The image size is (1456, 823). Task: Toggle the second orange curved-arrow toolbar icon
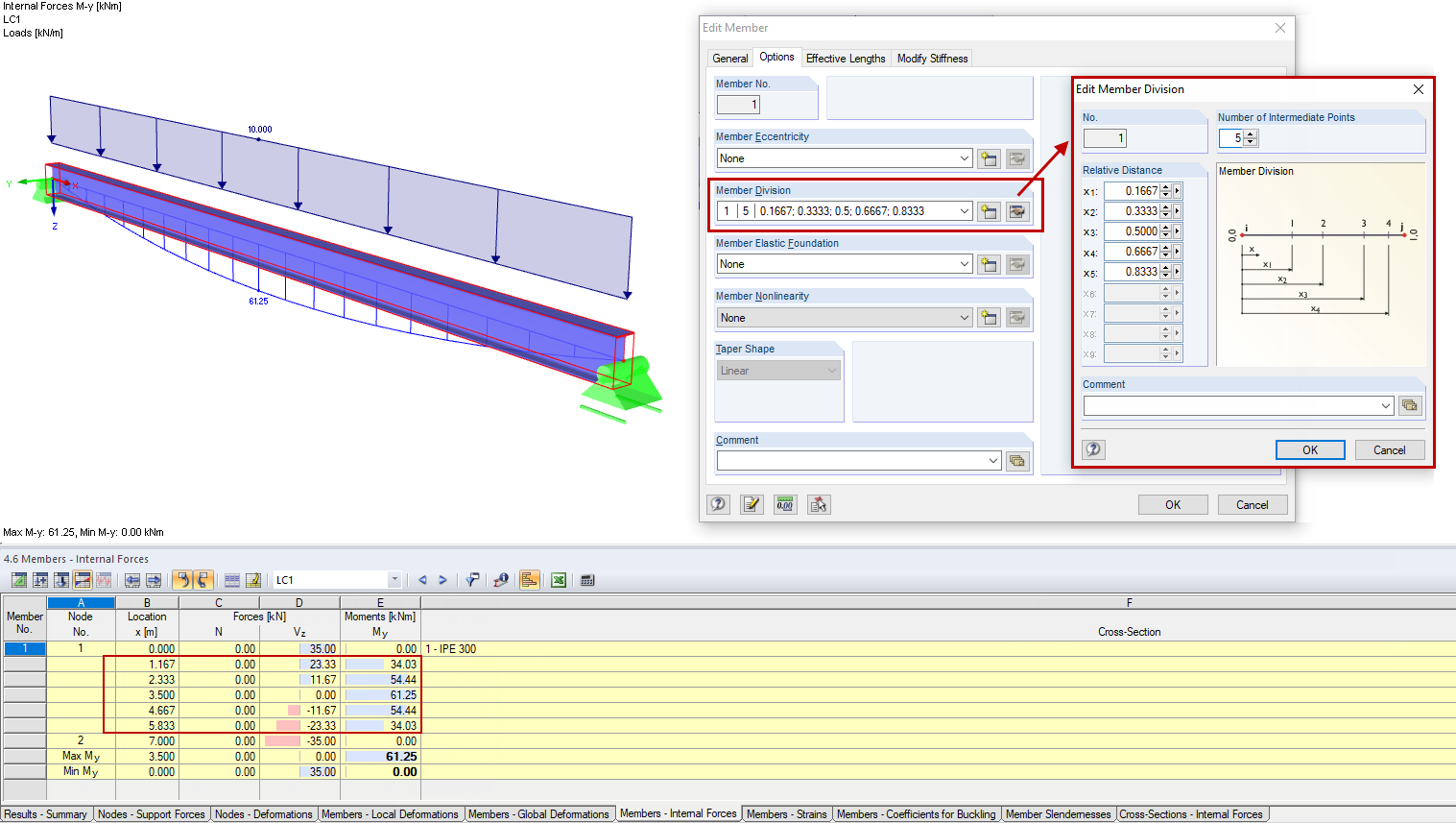pos(203,580)
